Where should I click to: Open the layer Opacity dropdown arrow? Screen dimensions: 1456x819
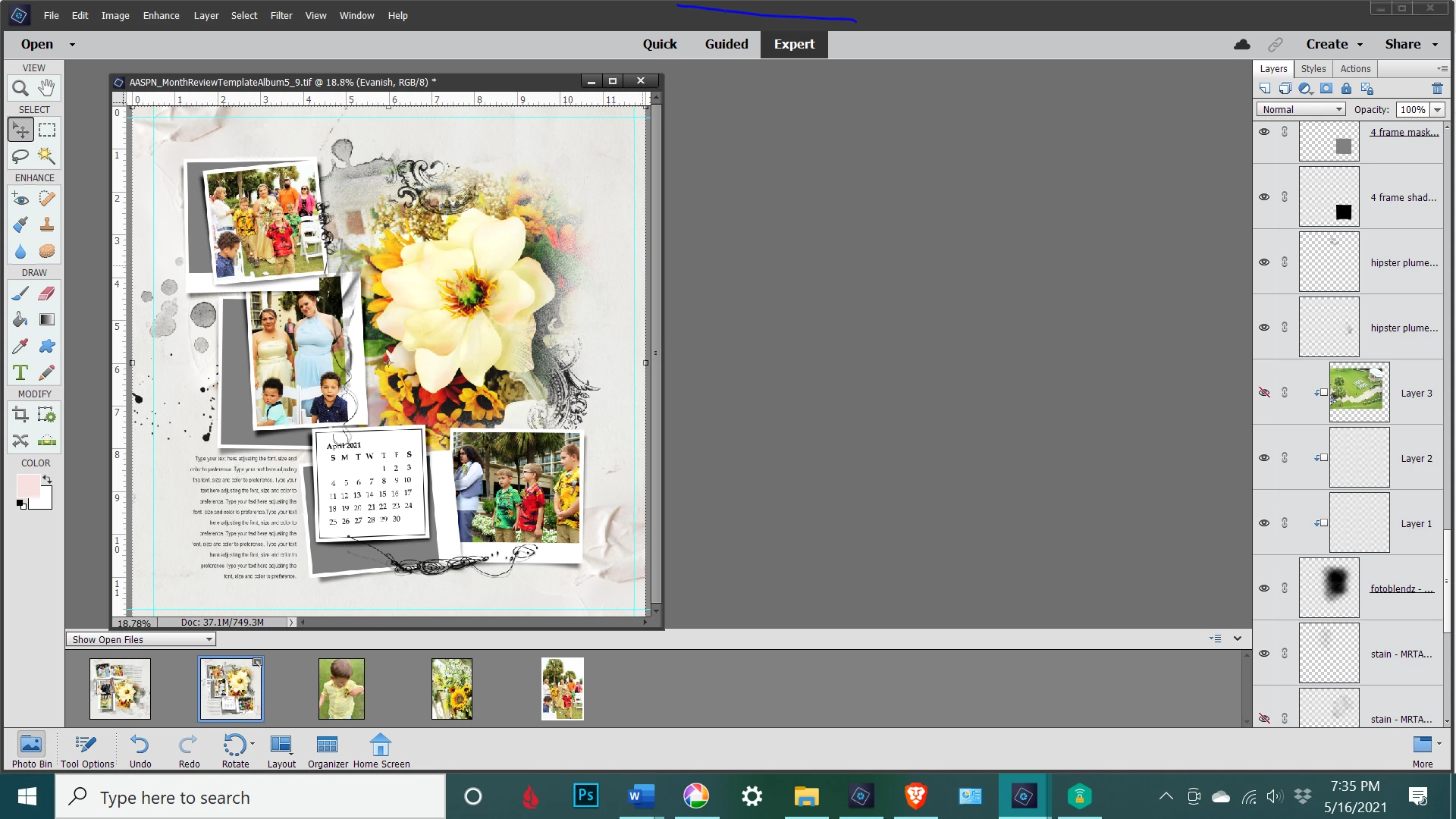tap(1437, 110)
